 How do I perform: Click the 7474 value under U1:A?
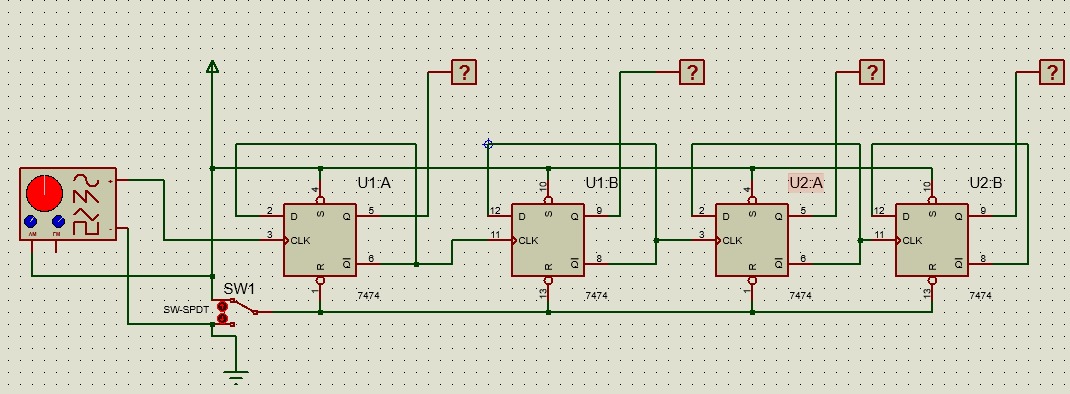point(368,296)
